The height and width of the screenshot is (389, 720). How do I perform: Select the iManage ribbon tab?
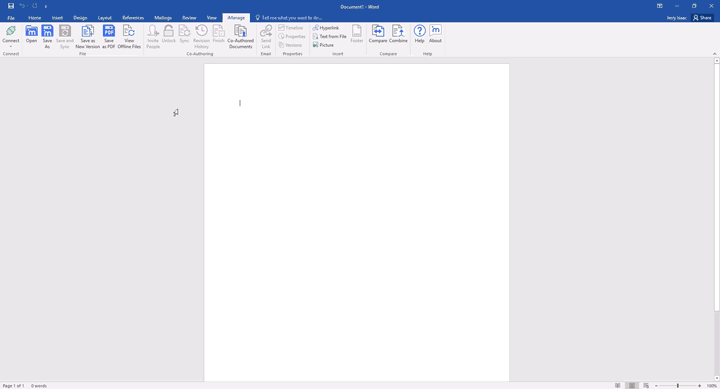click(x=236, y=18)
